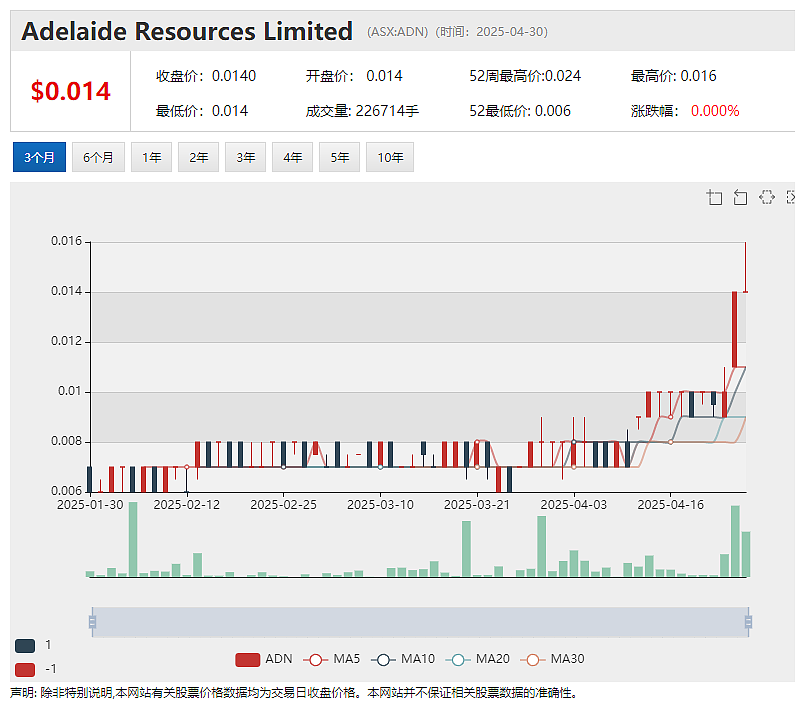This screenshot has width=807, height=707.
Task: Click the 收盘价: 0.0140 value
Action: [x=206, y=76]
